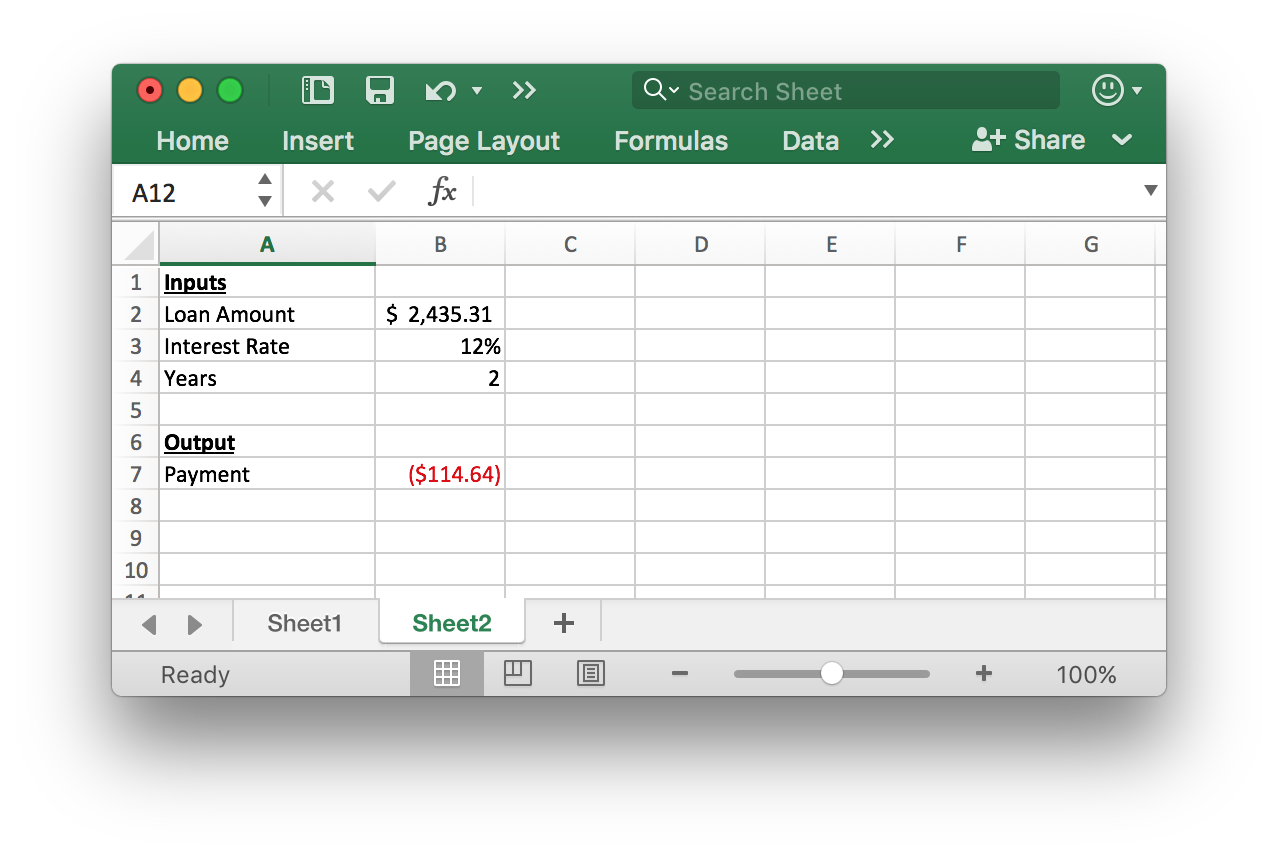
Task: Expand the formula bar with arrow
Action: (1150, 190)
